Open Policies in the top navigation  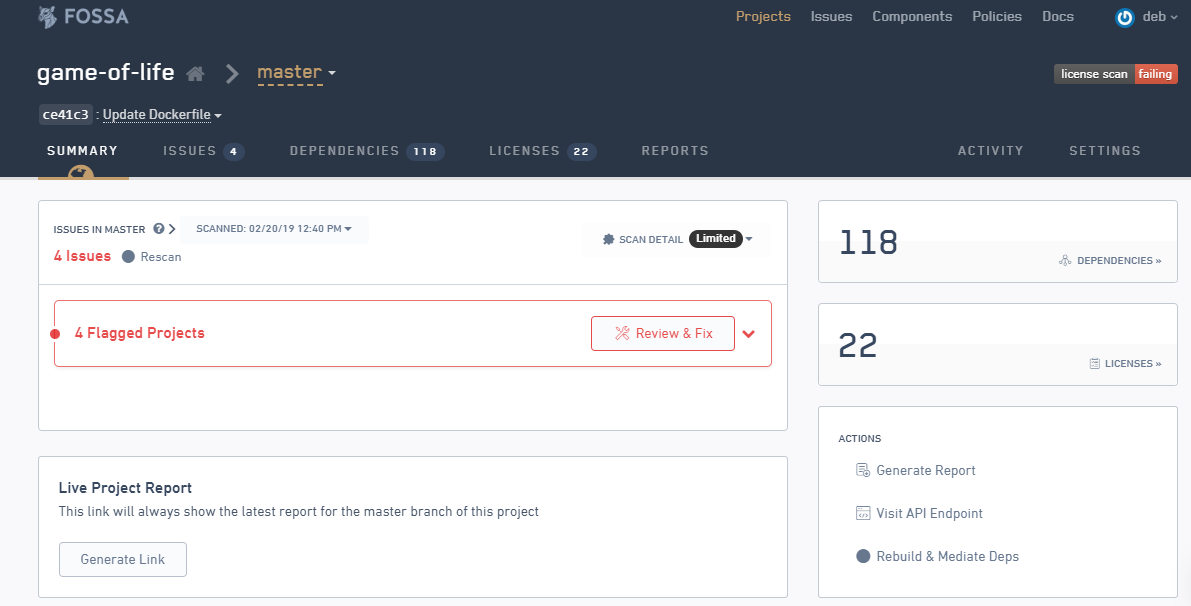click(997, 17)
